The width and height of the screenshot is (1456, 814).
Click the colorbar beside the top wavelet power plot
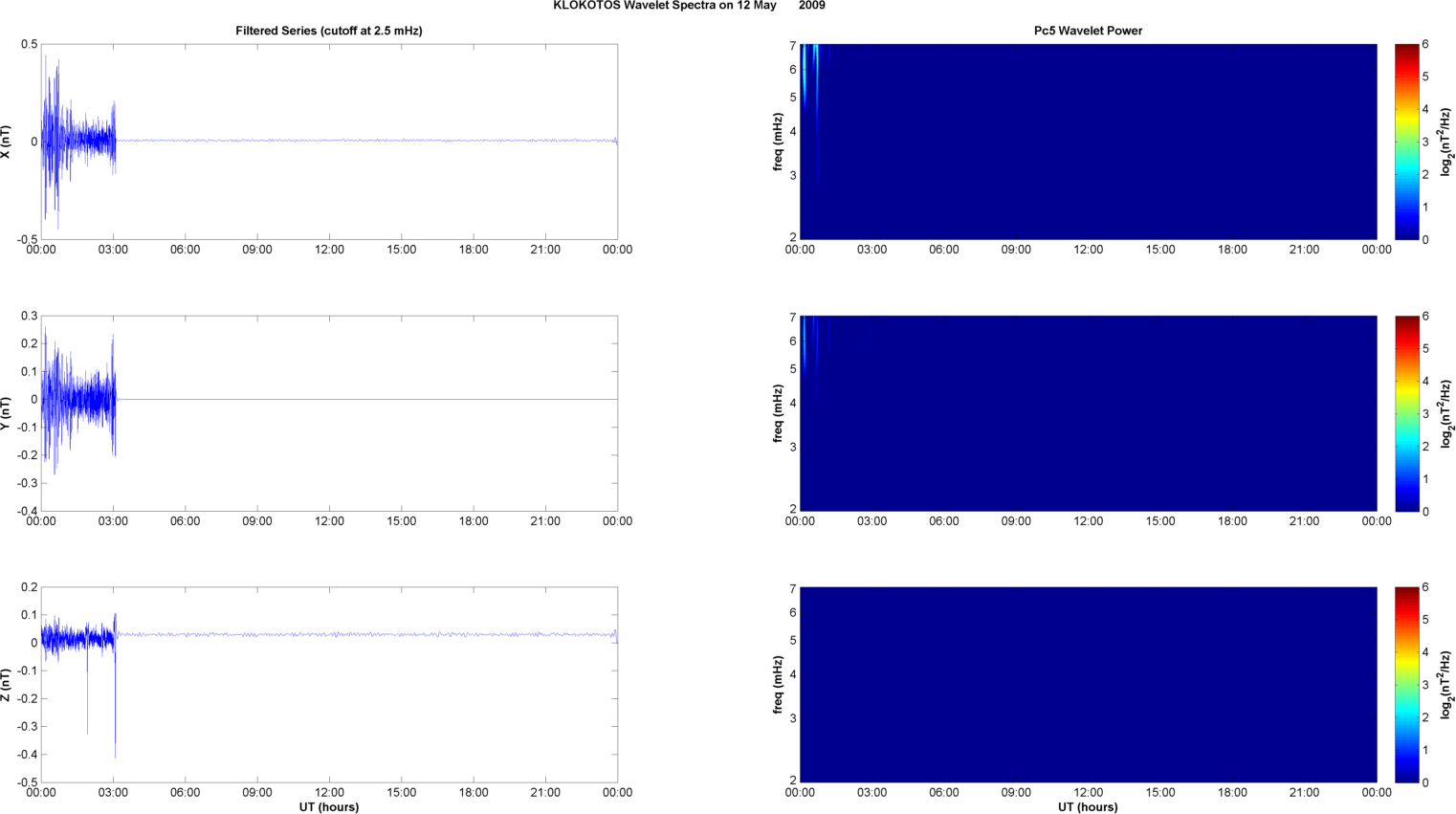pos(1406,142)
